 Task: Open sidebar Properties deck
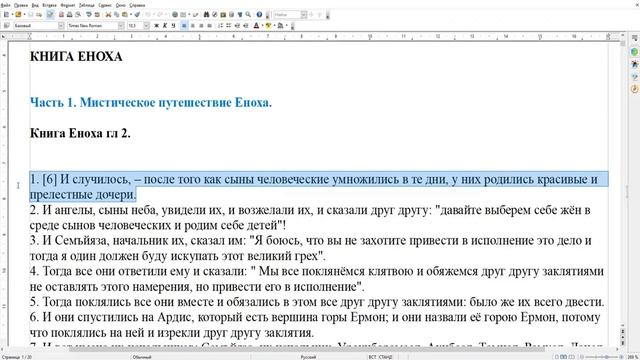tap(634, 52)
